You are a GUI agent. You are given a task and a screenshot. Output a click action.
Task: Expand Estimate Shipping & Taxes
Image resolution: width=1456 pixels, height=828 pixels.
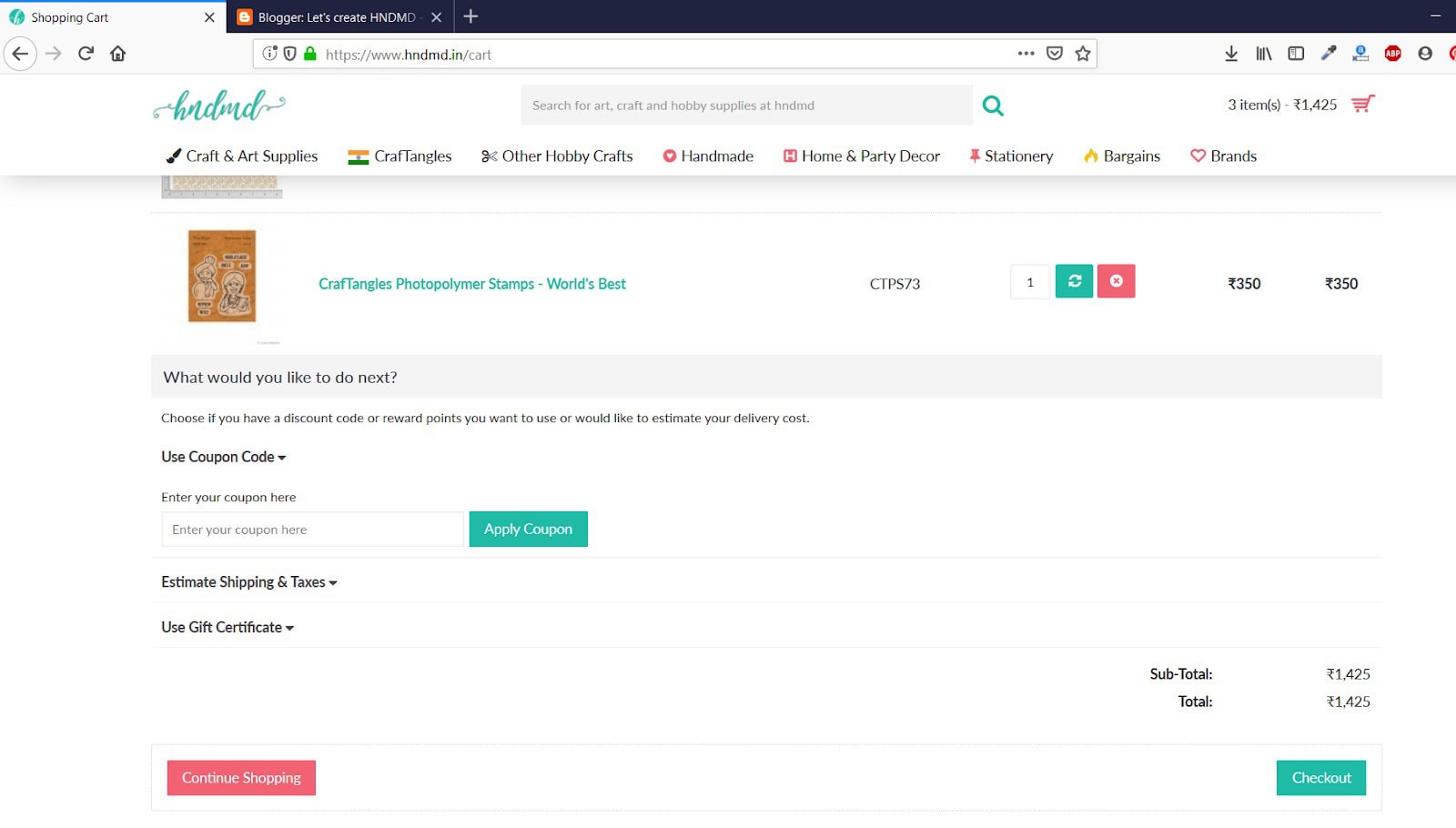[249, 582]
